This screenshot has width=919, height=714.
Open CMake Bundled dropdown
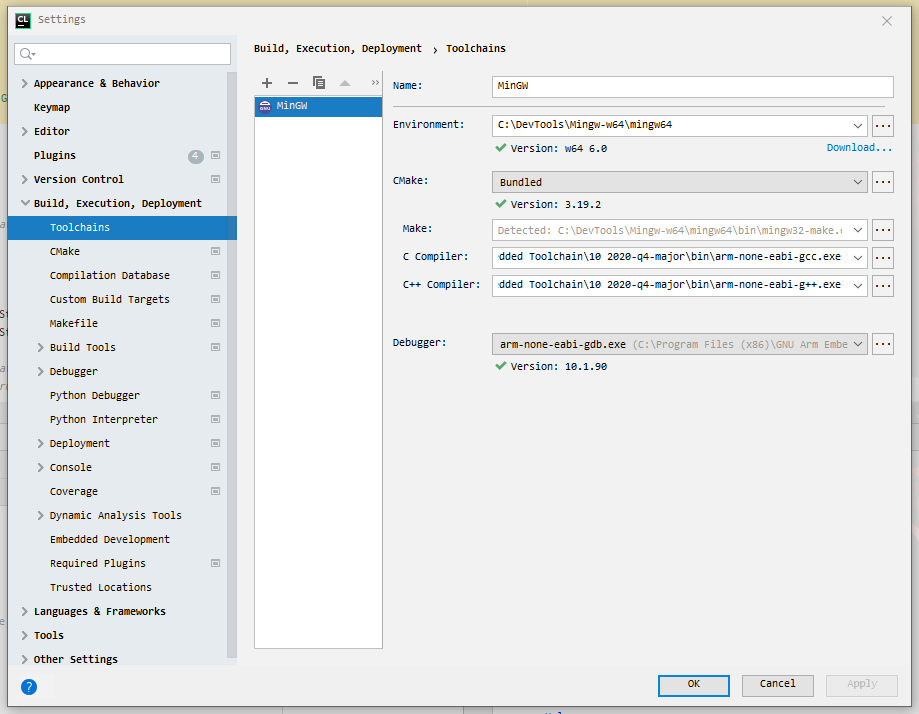(857, 182)
